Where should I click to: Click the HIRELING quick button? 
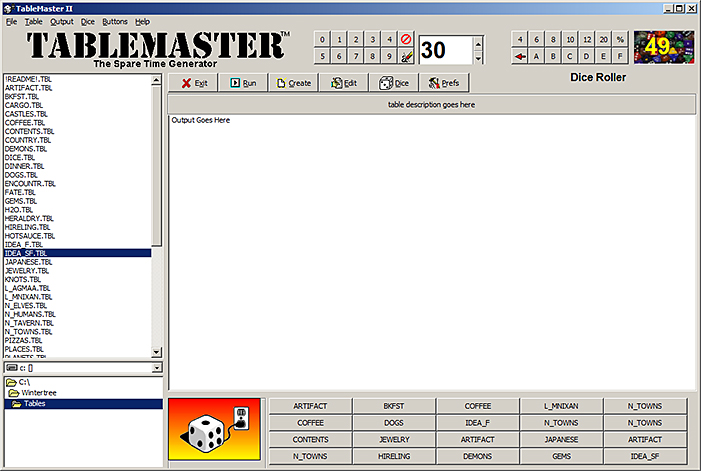[393, 456]
